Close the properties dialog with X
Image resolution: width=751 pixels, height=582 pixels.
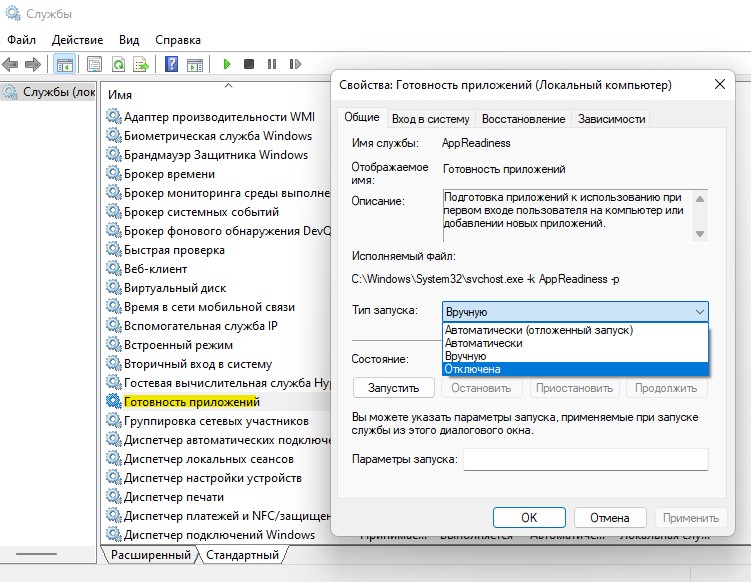click(719, 84)
